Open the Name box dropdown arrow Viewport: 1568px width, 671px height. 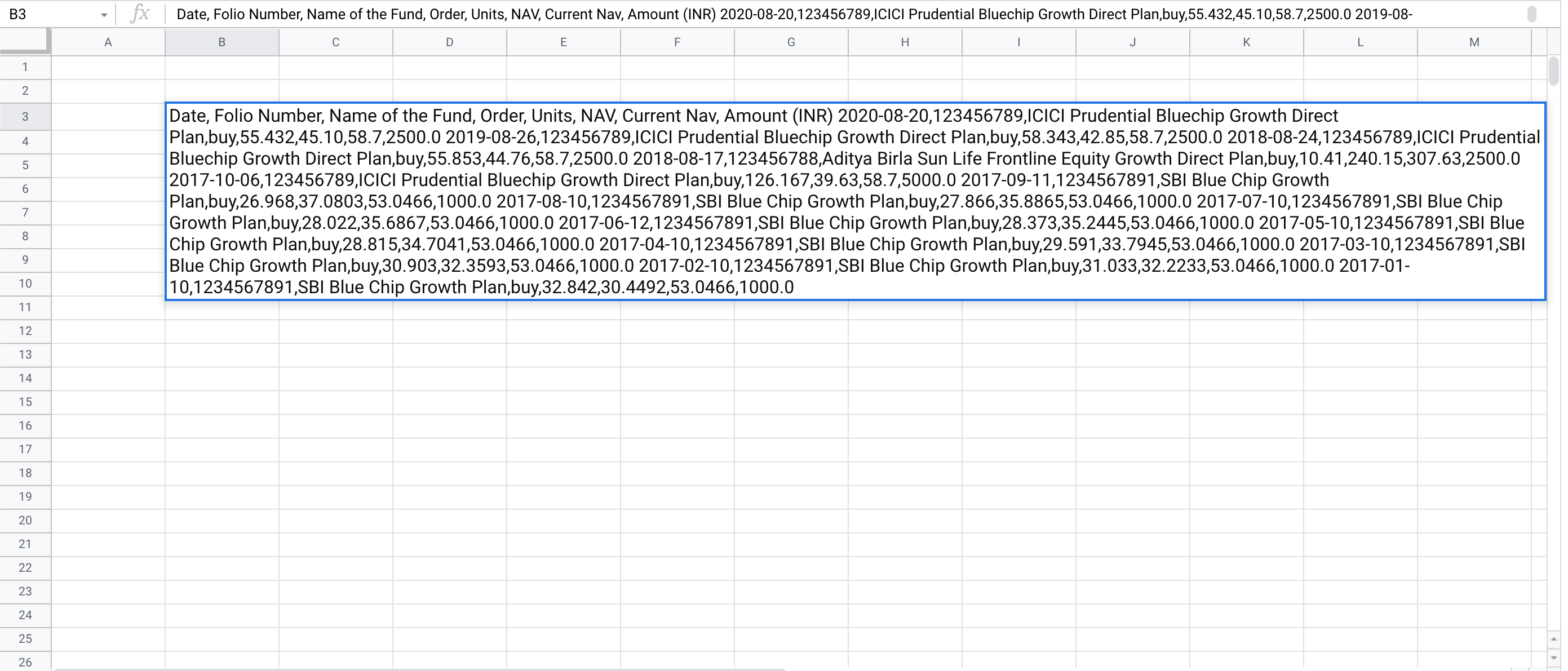tap(104, 15)
